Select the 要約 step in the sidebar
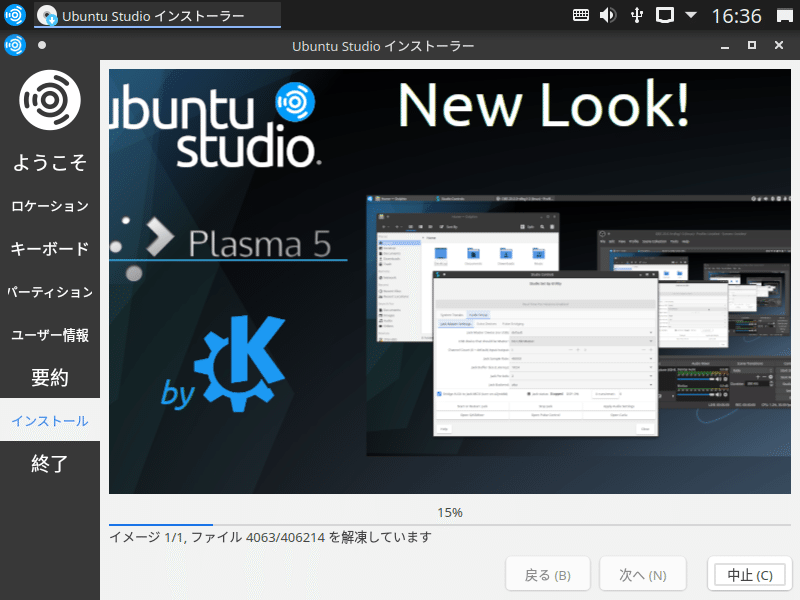The width and height of the screenshot is (800, 600). click(50, 378)
